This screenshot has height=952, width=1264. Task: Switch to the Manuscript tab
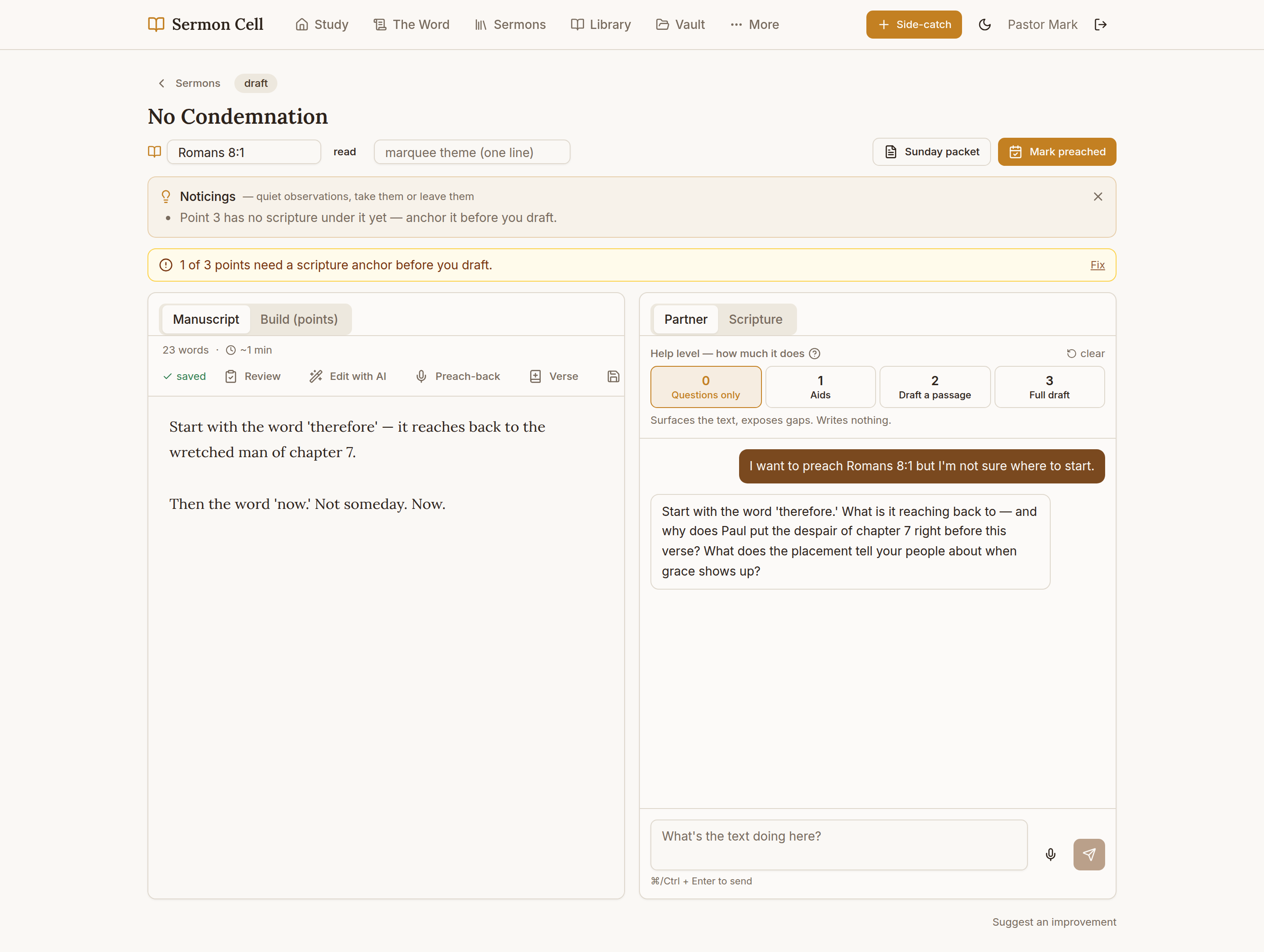[206, 319]
